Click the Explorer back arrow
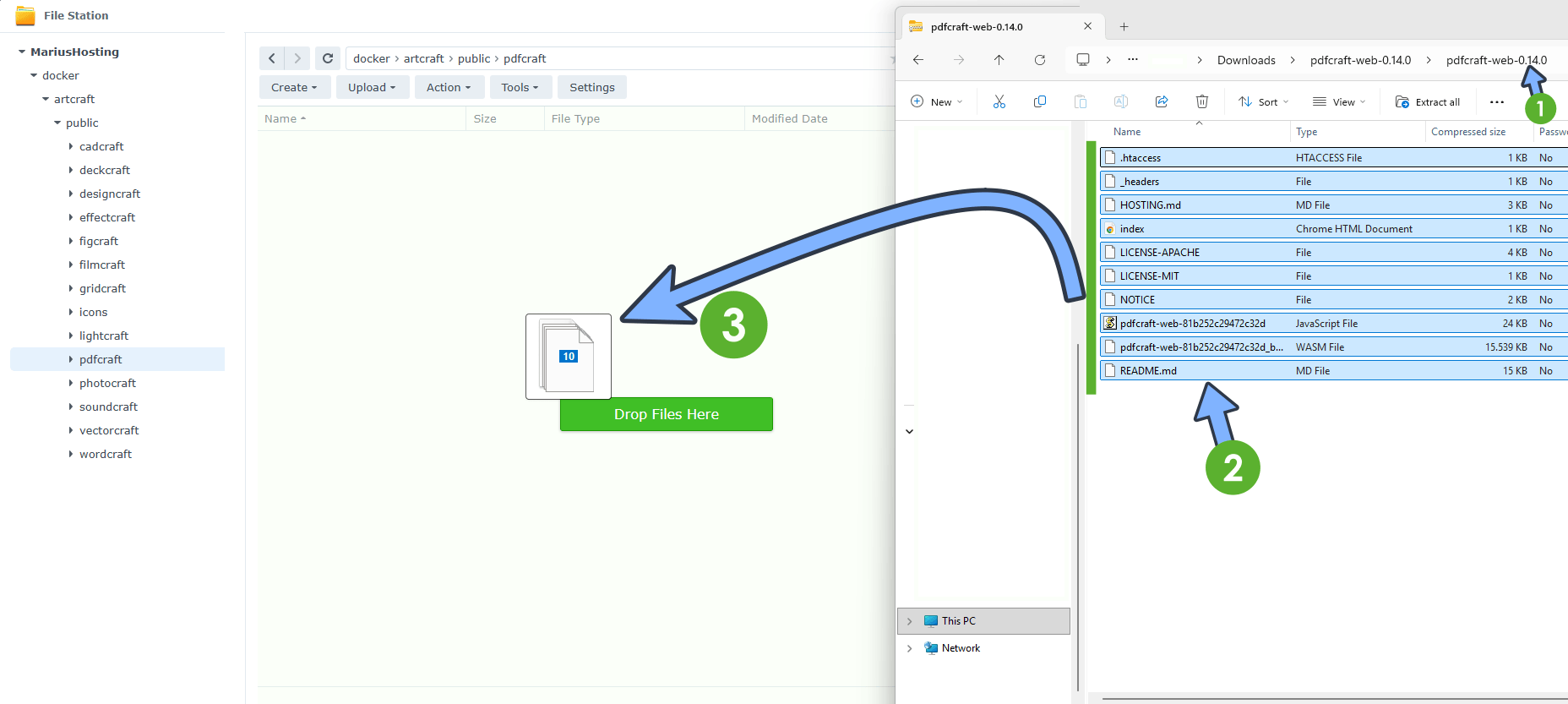Viewport: 1568px width, 704px height. [x=918, y=60]
